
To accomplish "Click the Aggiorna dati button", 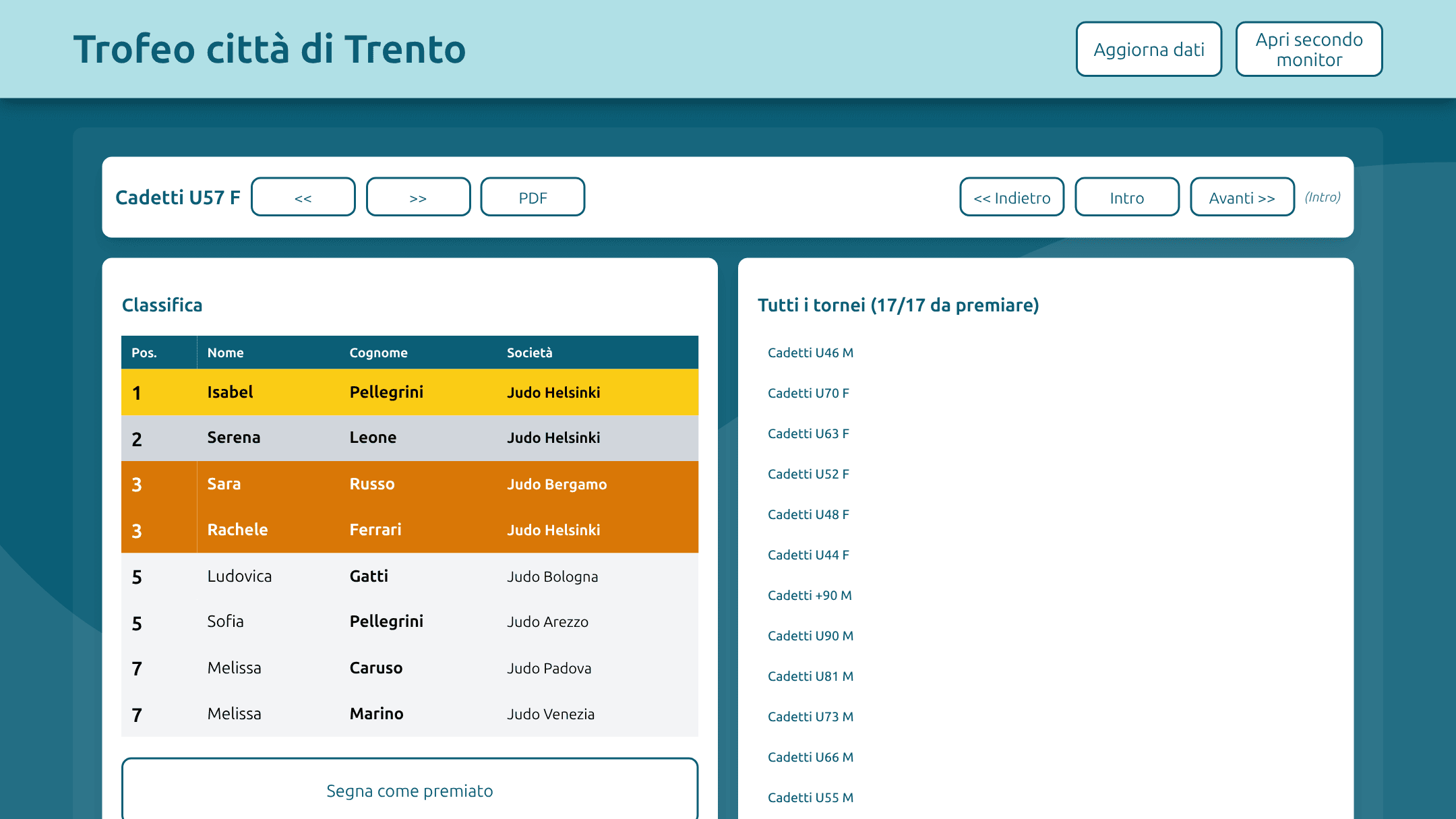I will click(x=1149, y=49).
